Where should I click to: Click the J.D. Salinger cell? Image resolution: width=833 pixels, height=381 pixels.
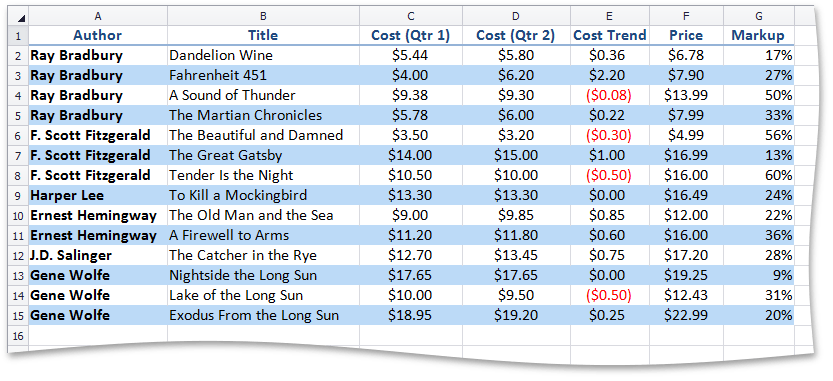pyautogui.click(x=98, y=256)
